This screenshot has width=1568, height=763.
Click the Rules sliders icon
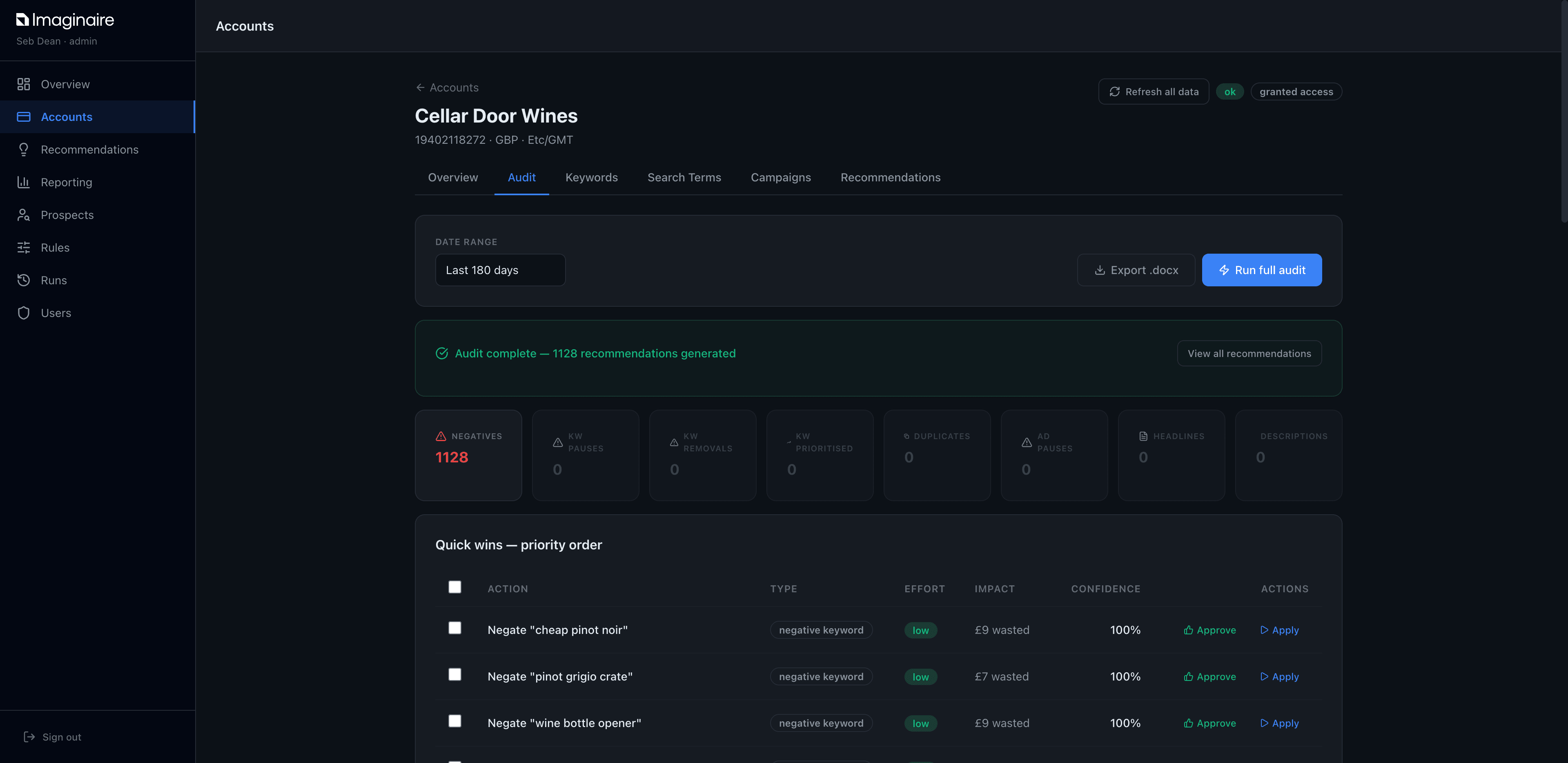click(24, 248)
